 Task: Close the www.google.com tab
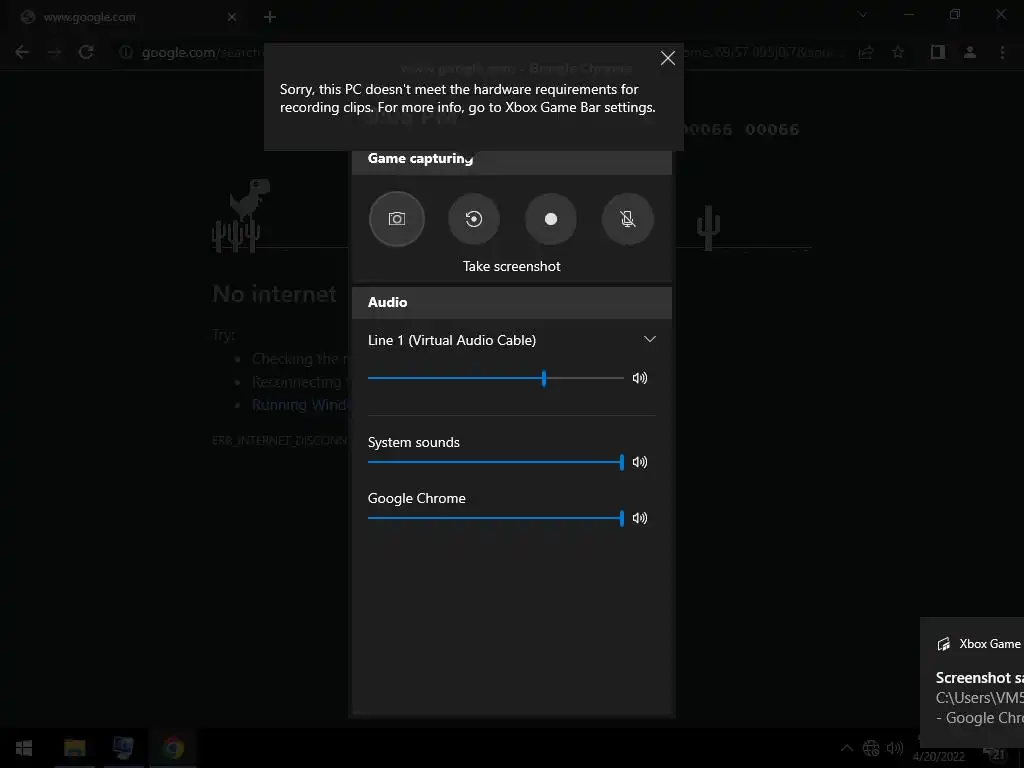232,17
